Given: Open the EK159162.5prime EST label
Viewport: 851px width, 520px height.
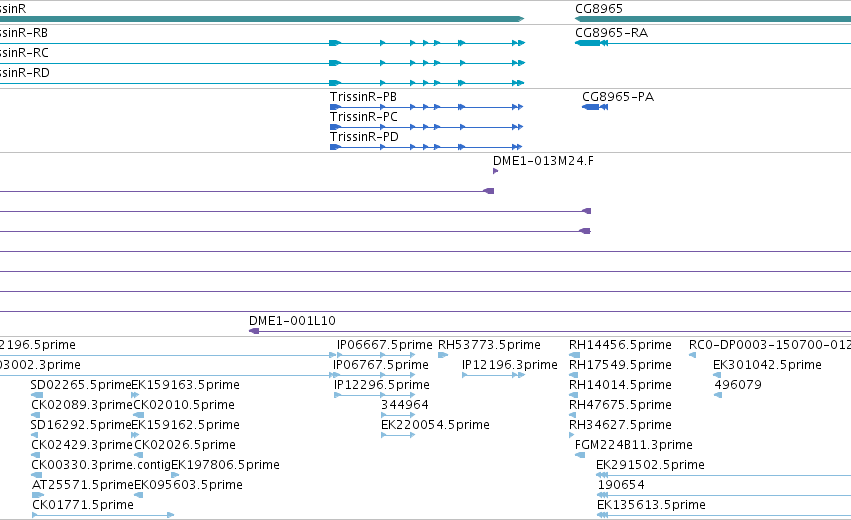Looking at the screenshot, I should click(186, 425).
